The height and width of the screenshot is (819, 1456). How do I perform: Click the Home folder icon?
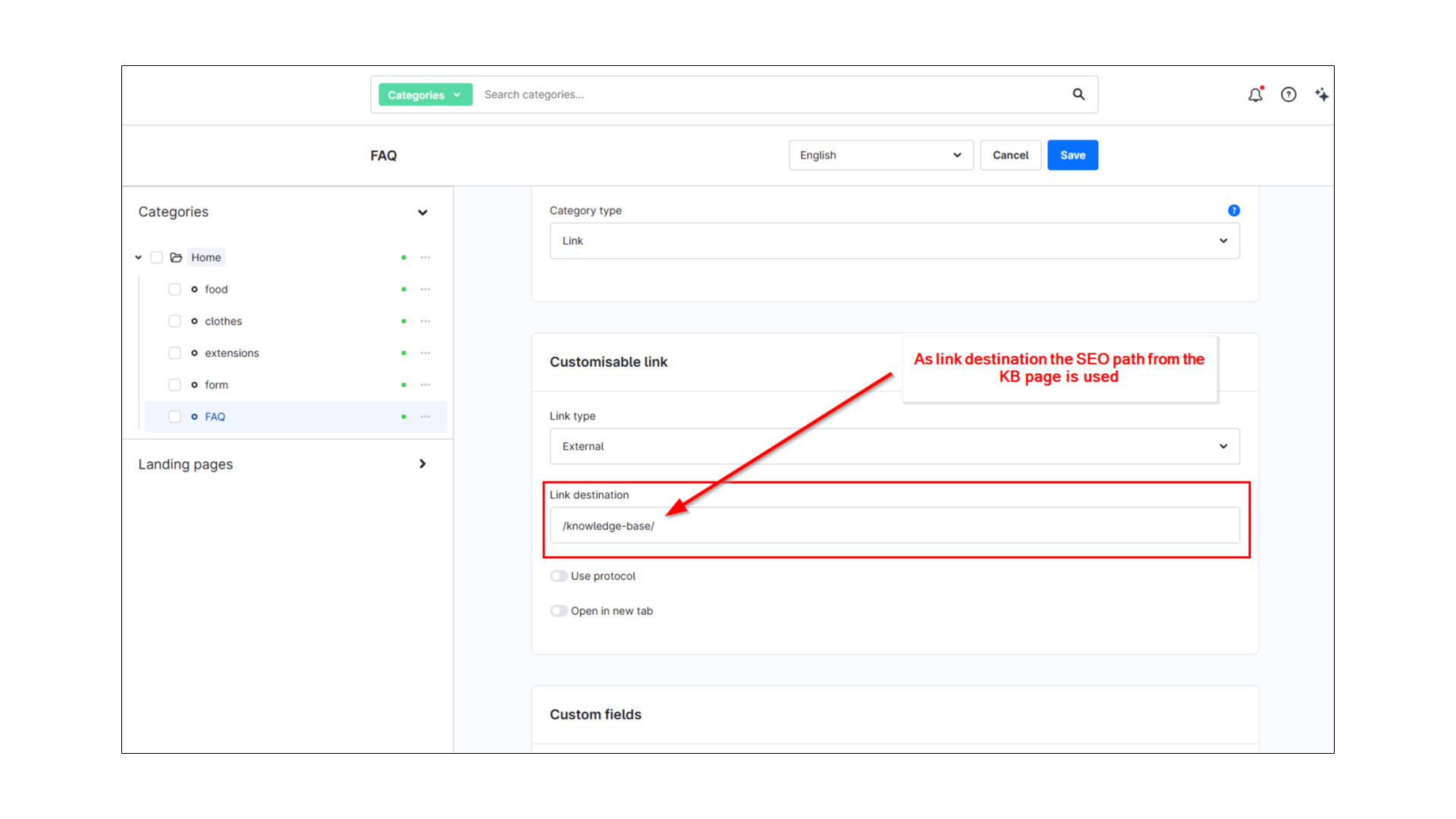click(176, 257)
